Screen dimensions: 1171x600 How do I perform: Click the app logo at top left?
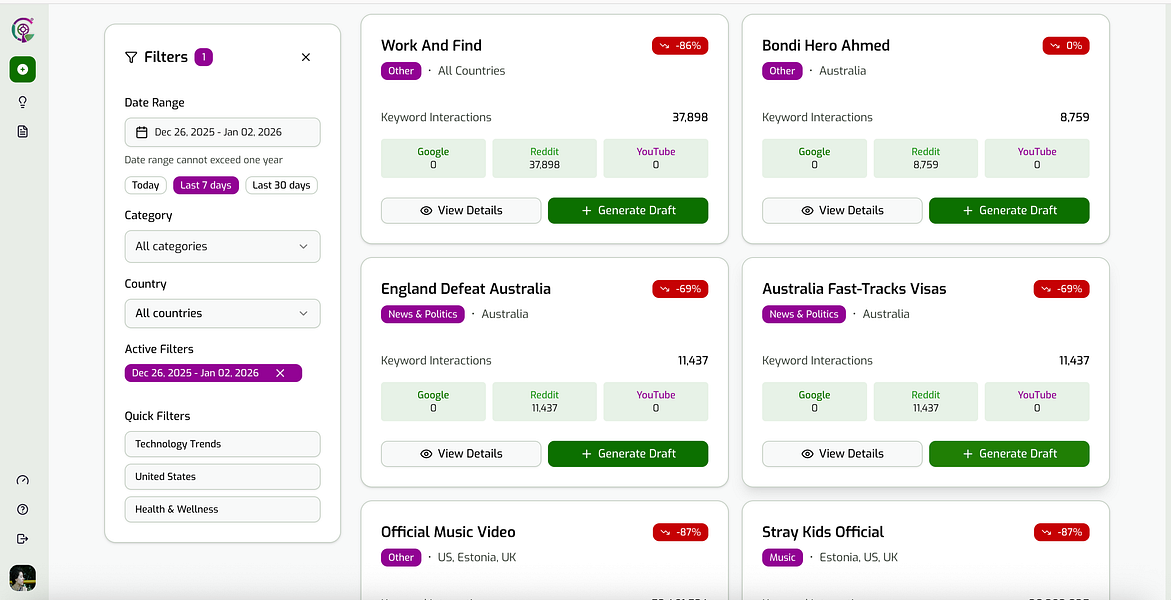[23, 30]
